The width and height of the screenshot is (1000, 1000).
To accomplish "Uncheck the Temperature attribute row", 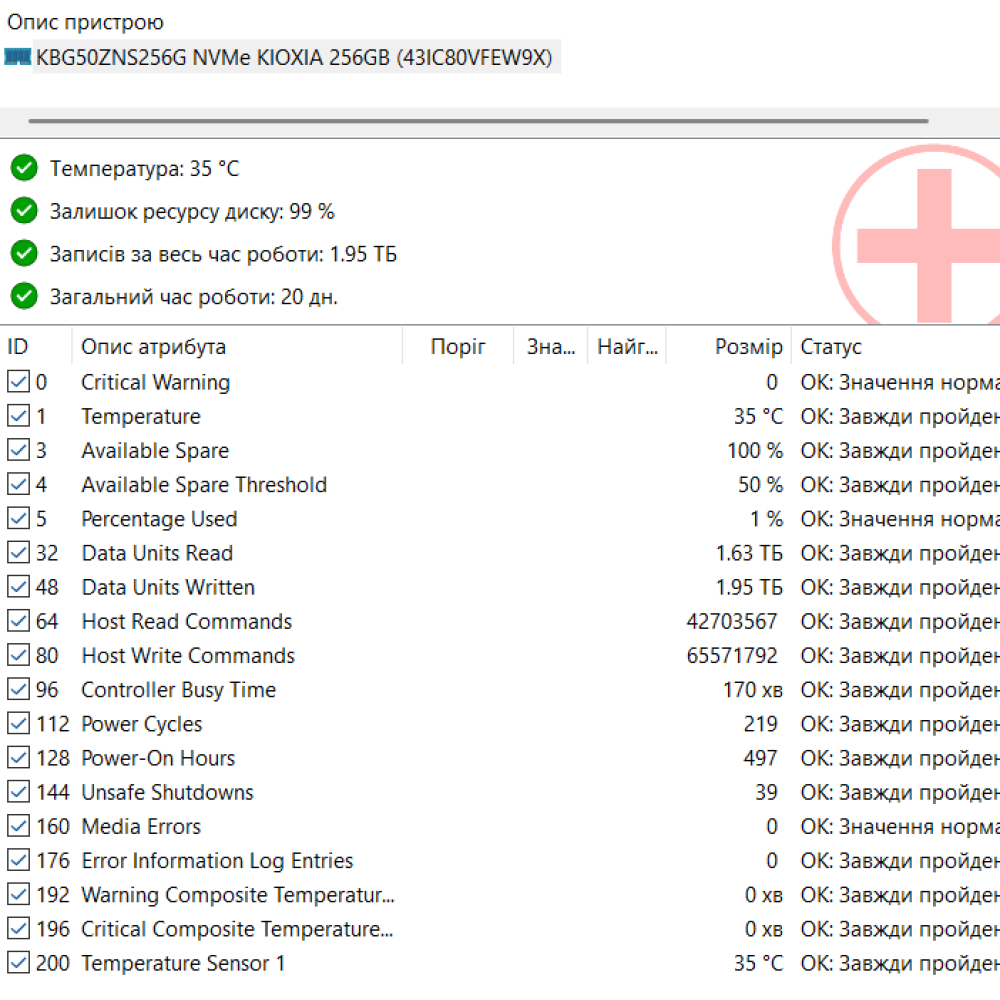I will point(17,416).
